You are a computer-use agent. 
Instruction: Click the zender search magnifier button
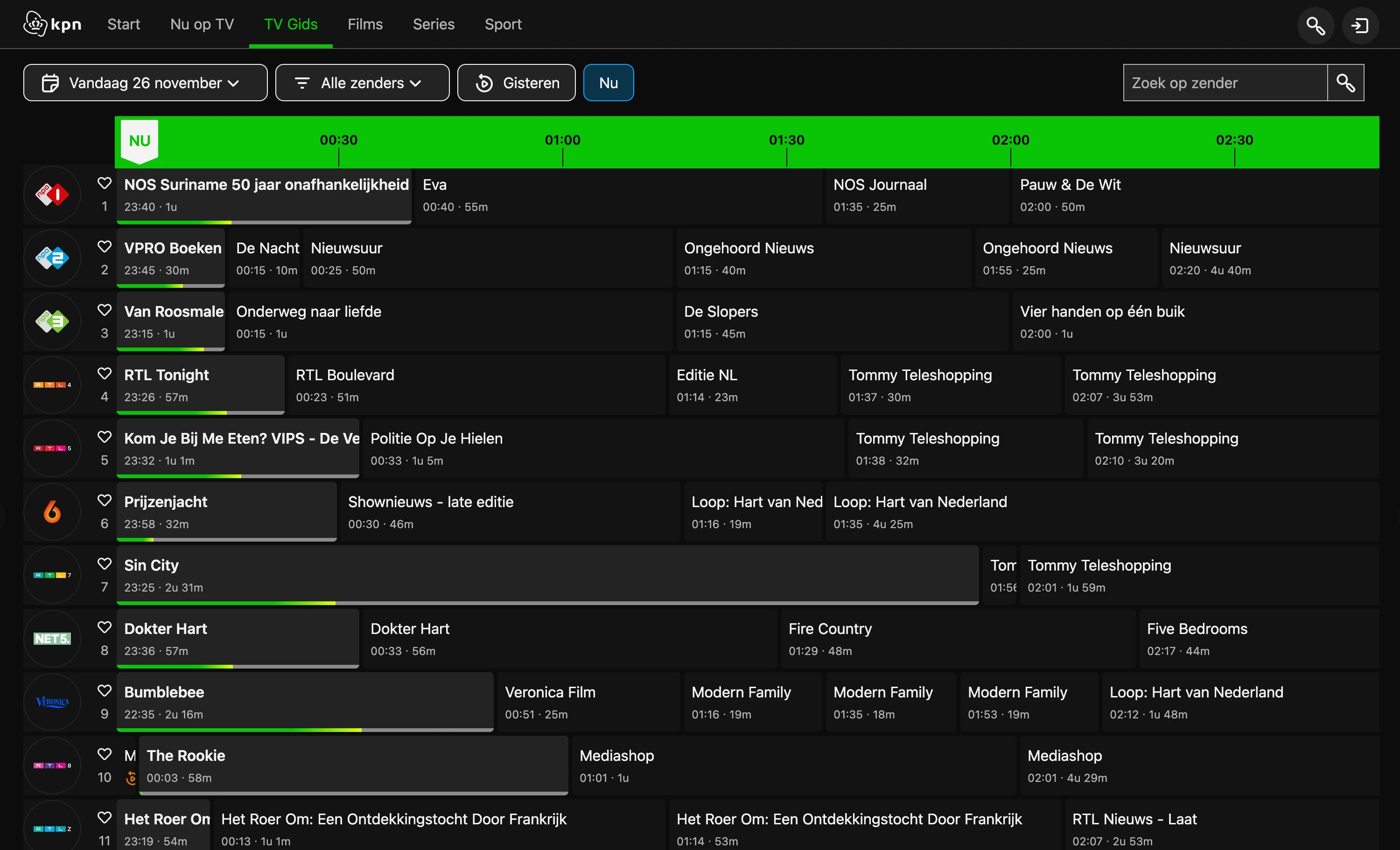(x=1345, y=83)
